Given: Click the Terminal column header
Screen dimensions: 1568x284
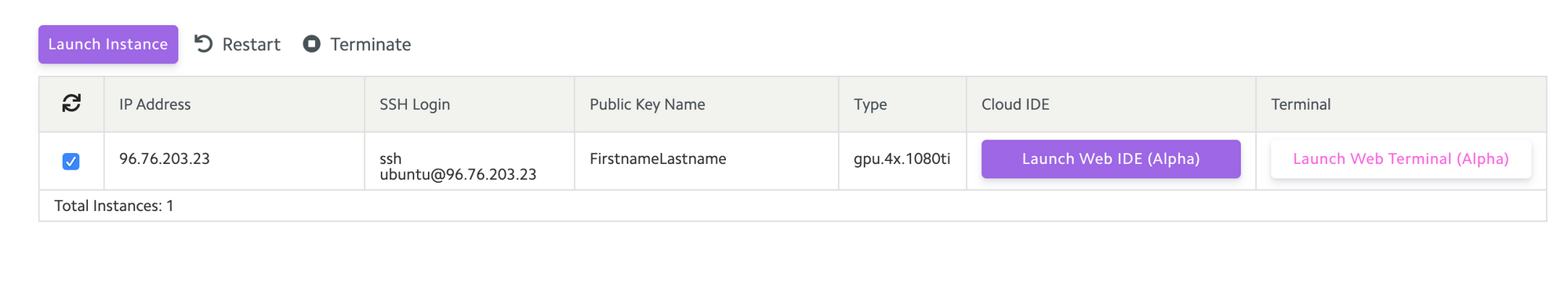Looking at the screenshot, I should [x=1301, y=104].
